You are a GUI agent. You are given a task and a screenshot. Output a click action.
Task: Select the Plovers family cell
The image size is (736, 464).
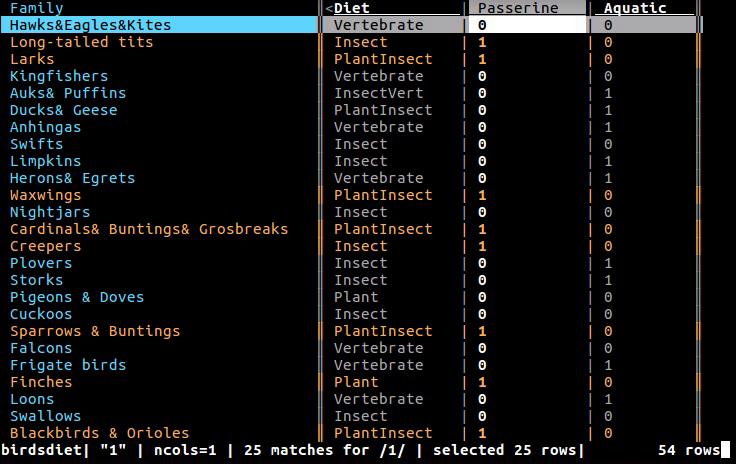pos(41,263)
